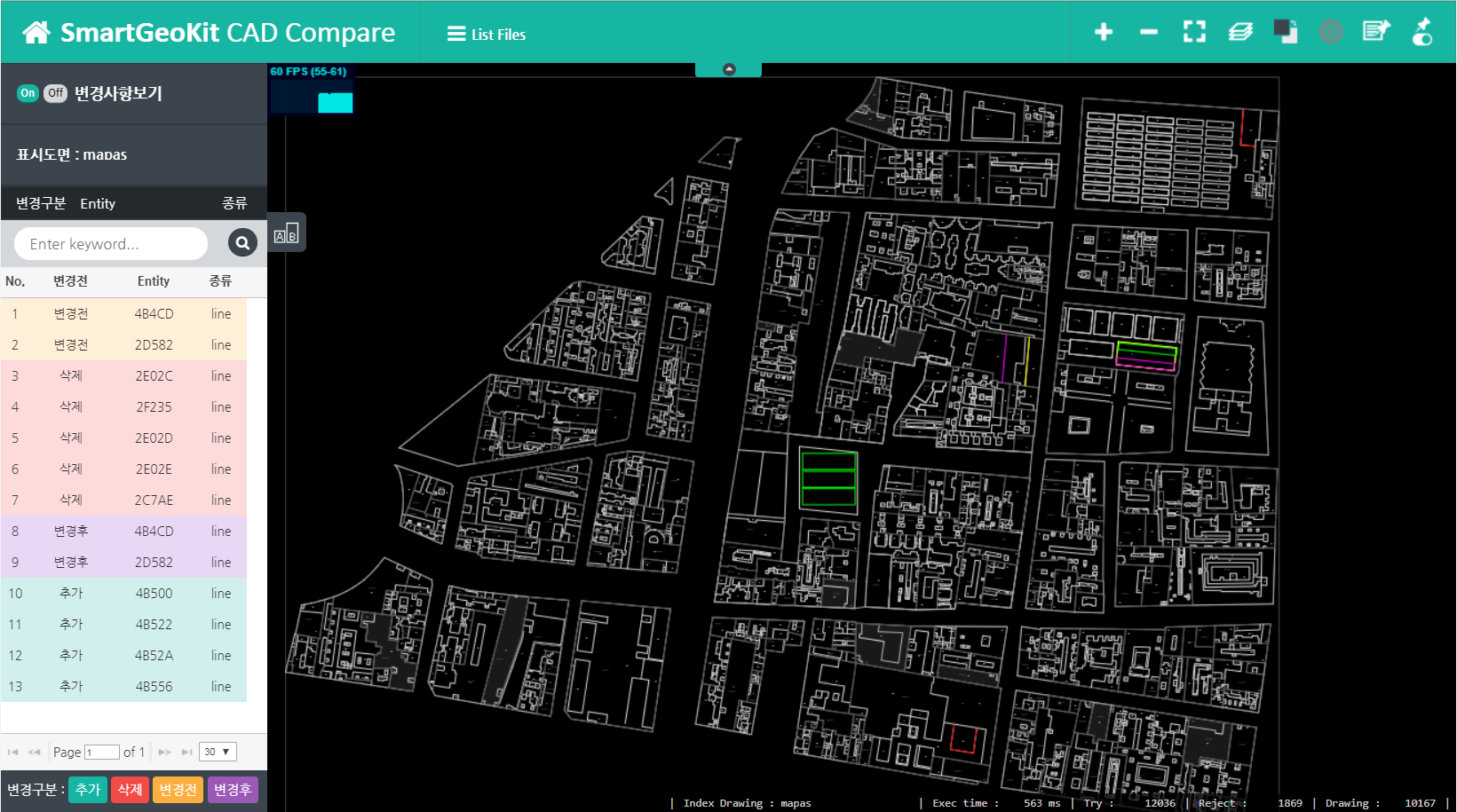Image resolution: width=1457 pixels, height=812 pixels.
Task: Fit drawing to screen with the extents icon
Action: click(1195, 32)
